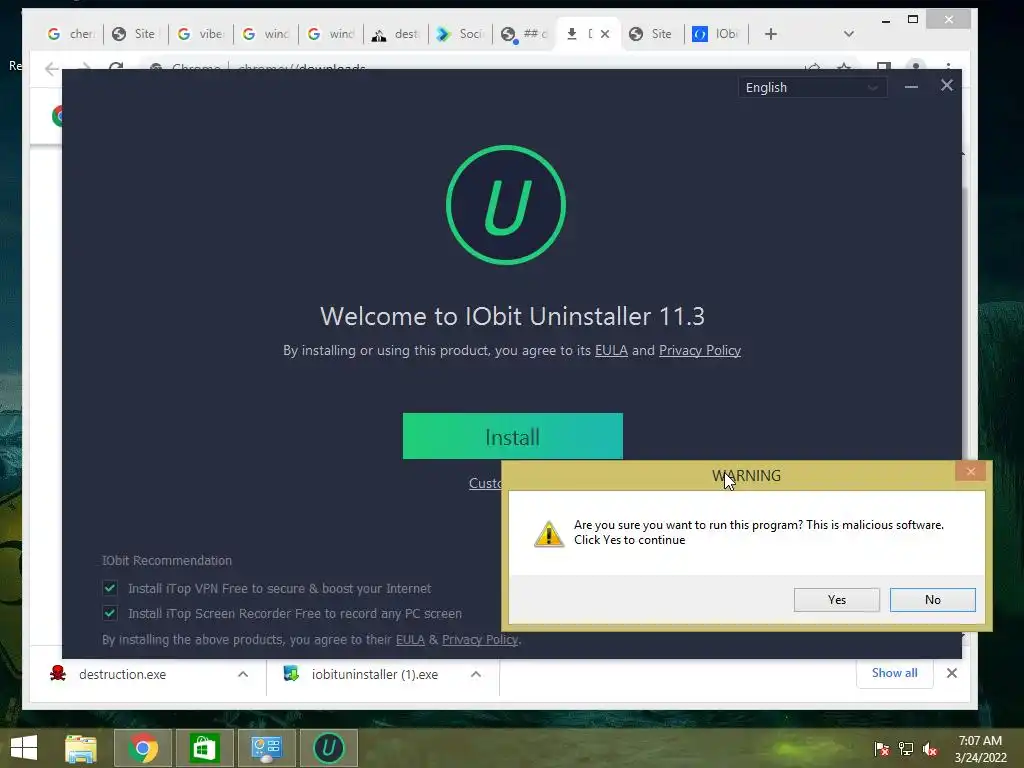Click the Windows Start button
The width and height of the screenshot is (1024, 768).
tap(24, 748)
